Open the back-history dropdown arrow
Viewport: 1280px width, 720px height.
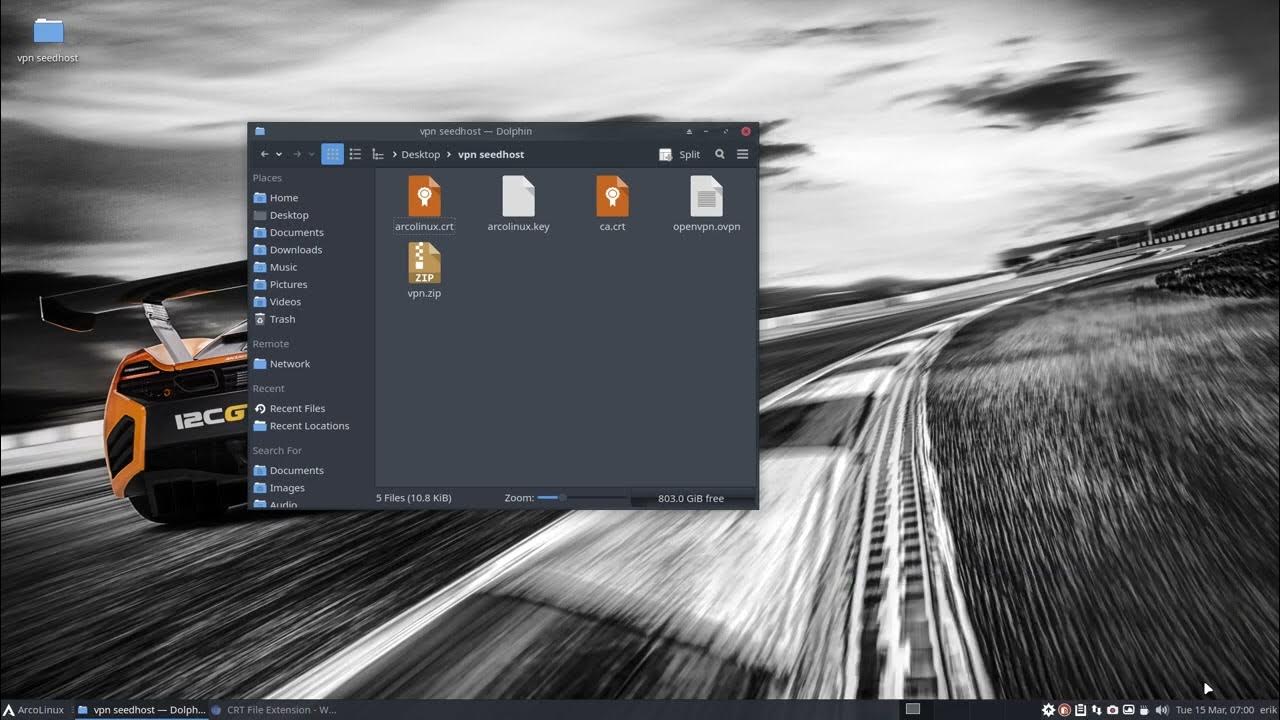tap(279, 154)
